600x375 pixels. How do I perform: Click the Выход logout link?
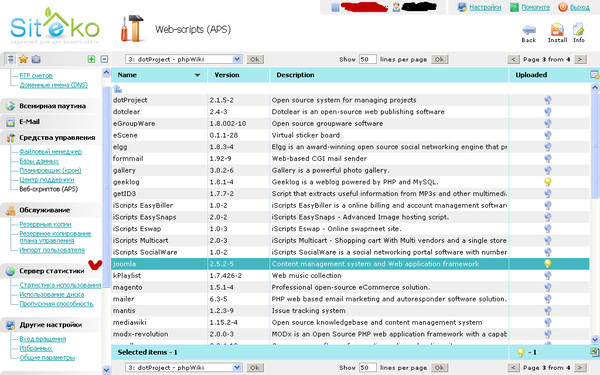[x=580, y=7]
